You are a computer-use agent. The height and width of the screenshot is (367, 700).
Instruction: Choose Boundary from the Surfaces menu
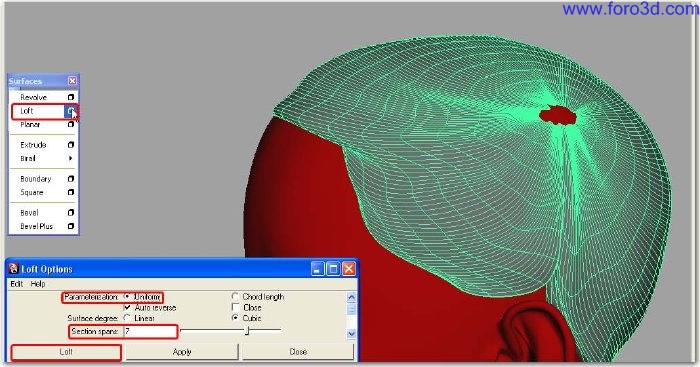tap(36, 179)
